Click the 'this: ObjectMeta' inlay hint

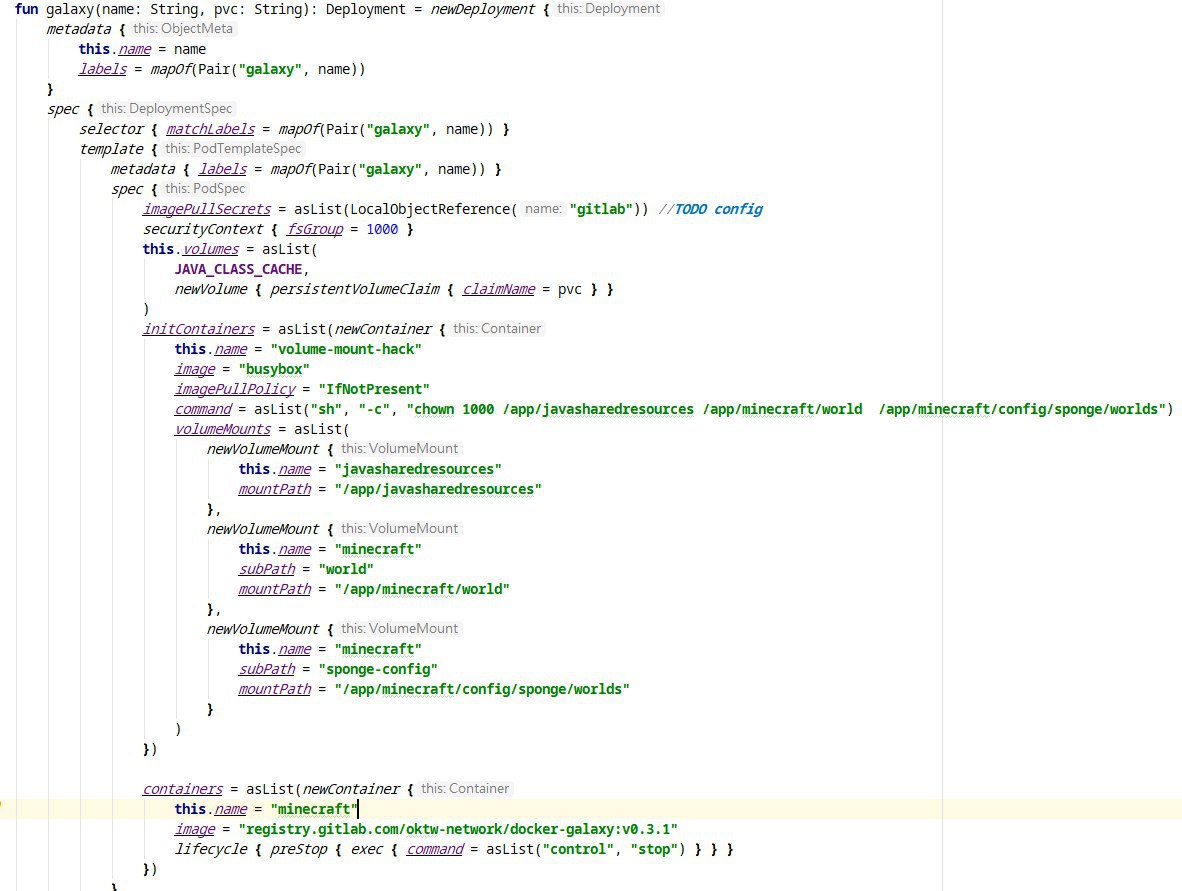[182, 29]
